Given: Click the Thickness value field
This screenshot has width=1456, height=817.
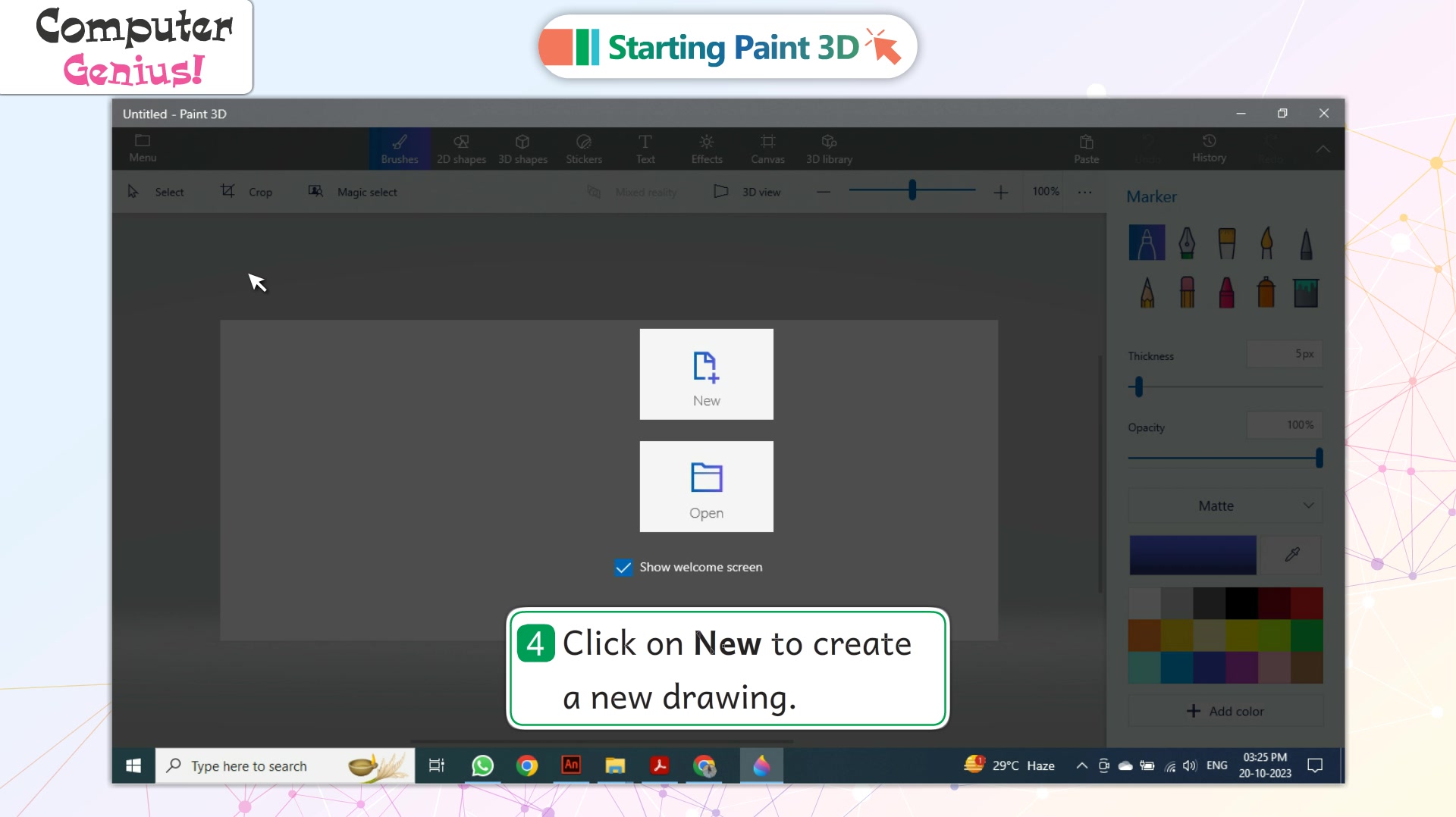Looking at the screenshot, I should pos(1285,354).
